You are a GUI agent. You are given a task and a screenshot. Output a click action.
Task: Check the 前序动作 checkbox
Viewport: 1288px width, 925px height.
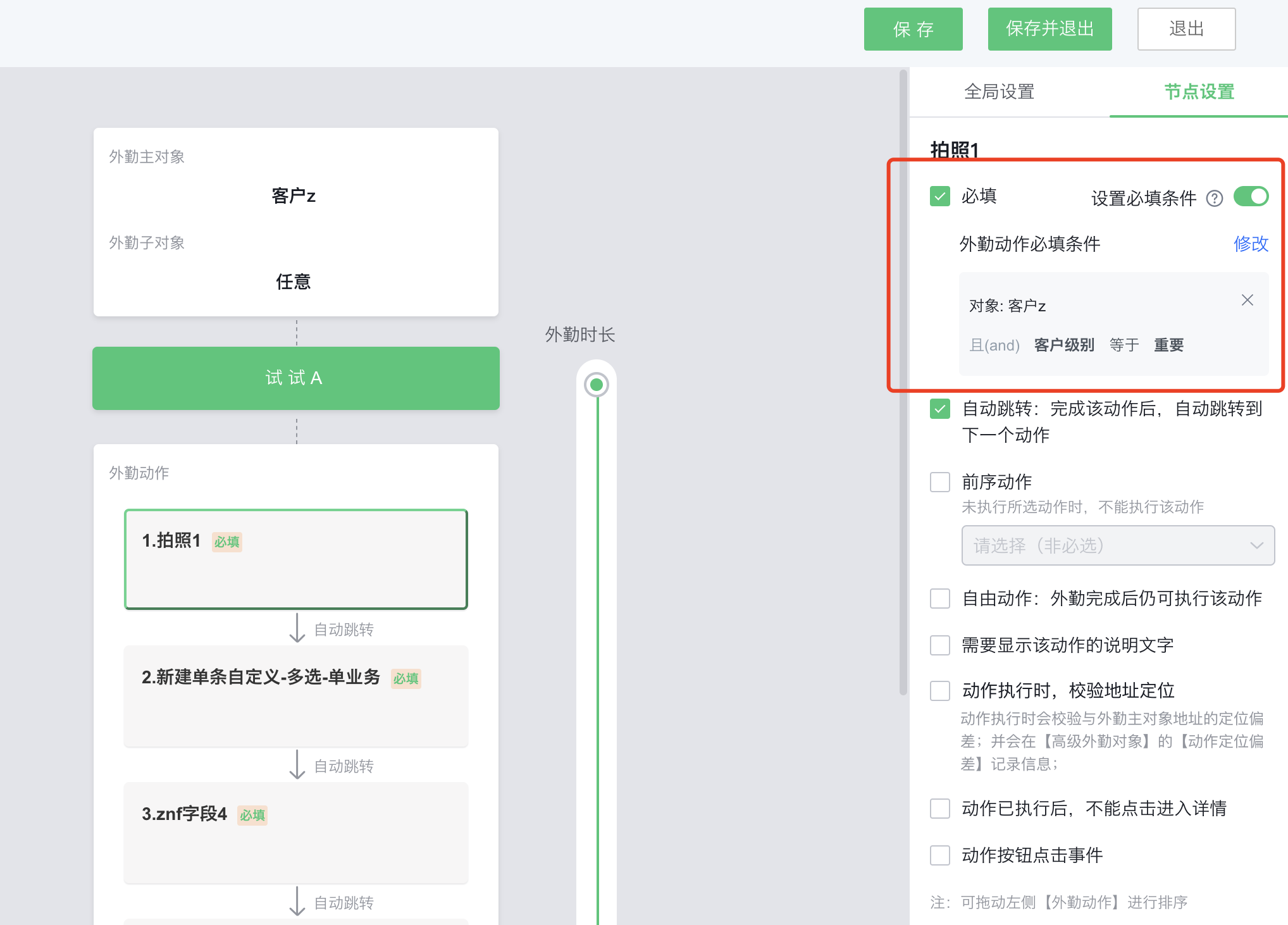939,481
